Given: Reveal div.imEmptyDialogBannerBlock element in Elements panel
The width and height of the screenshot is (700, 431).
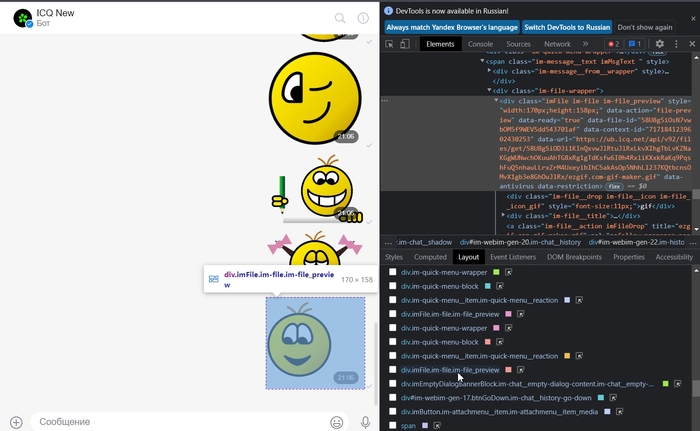Looking at the screenshot, I should [678, 384].
